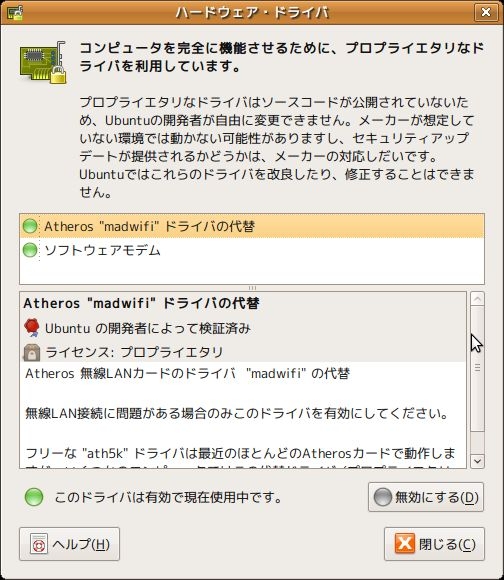
Task: Select the ソフトウェアモデム driver entry
Action: [x=252, y=250]
